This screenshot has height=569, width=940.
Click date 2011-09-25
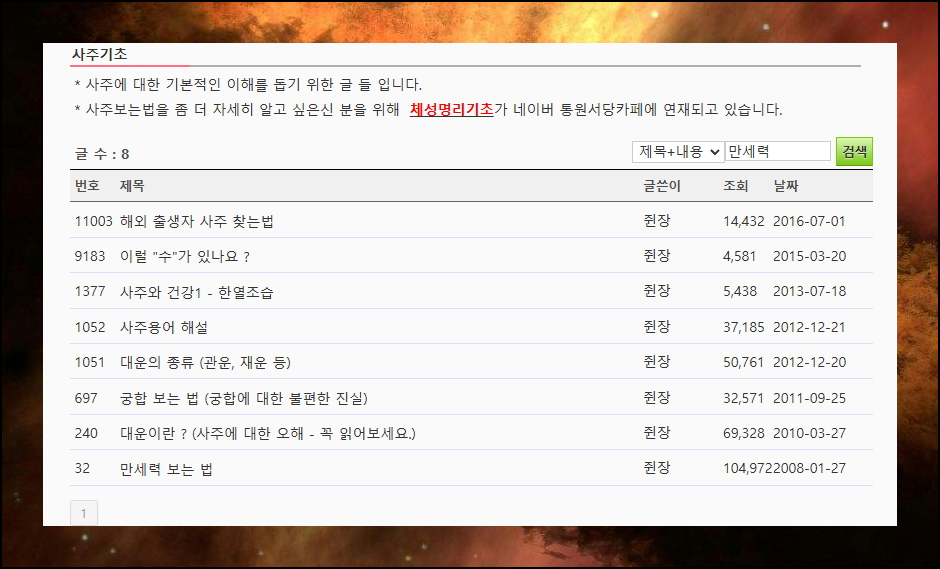pyautogui.click(x=809, y=398)
